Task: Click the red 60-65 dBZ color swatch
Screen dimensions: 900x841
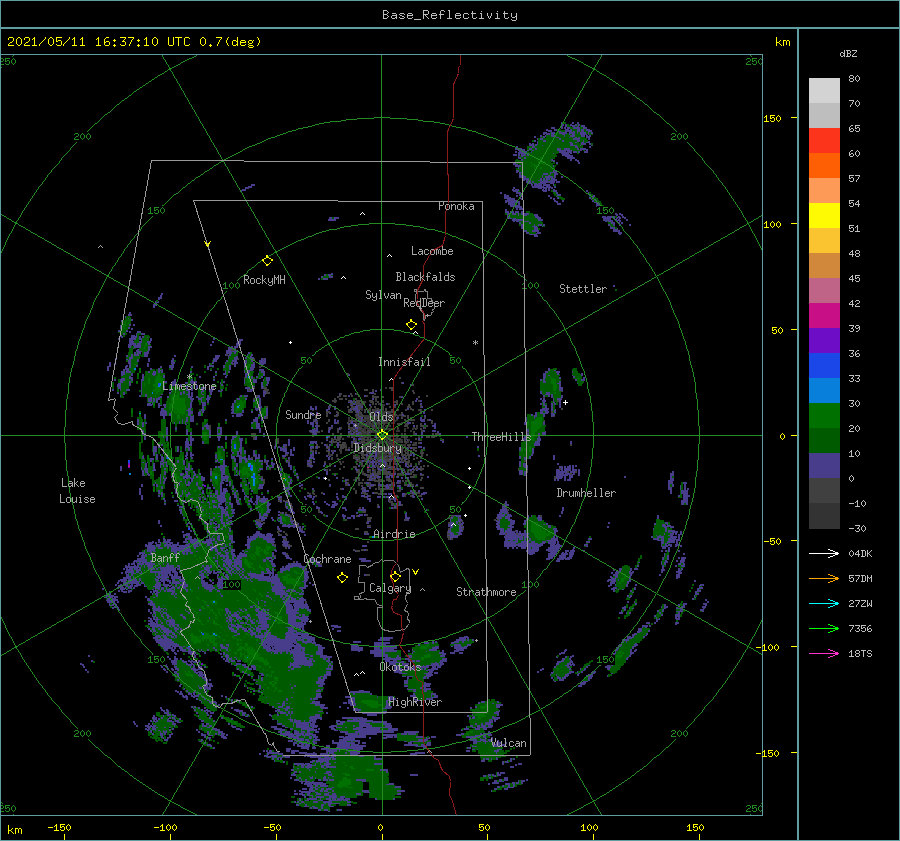Action: (824, 141)
